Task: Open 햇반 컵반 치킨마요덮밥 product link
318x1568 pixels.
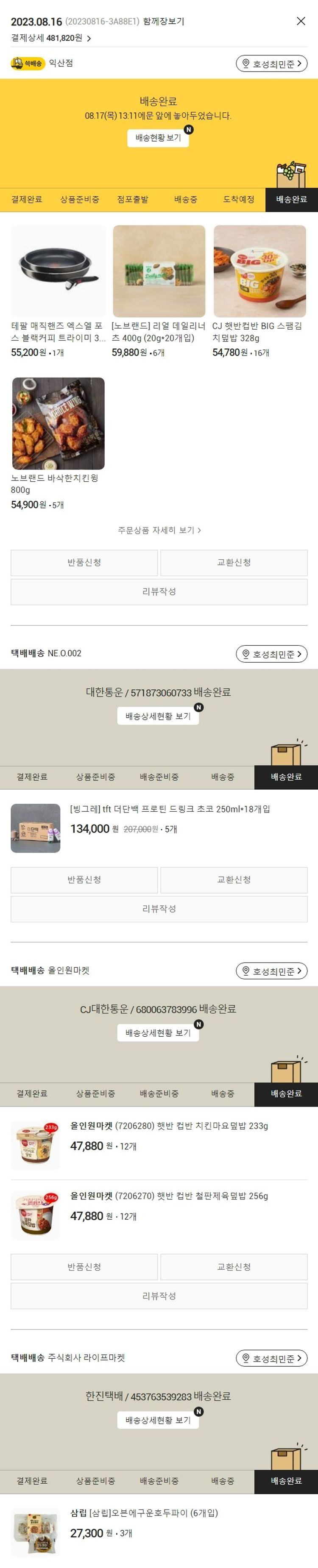Action: 169,1126
